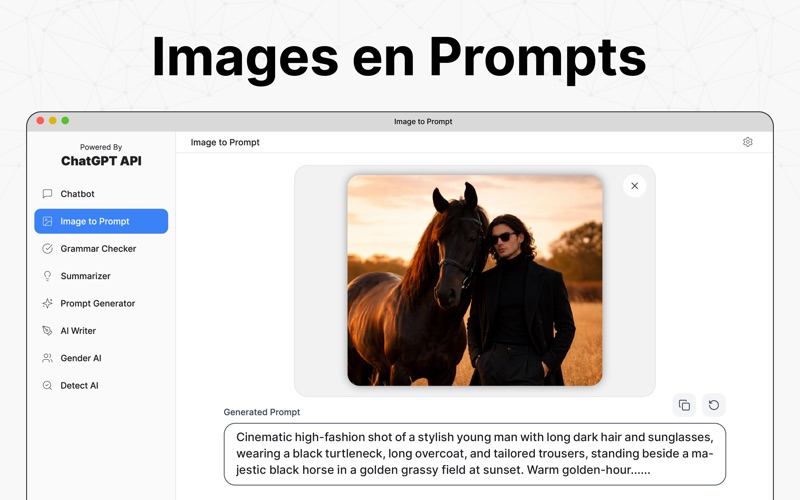
Task: Select Image to Prompt in sidebar
Action: [x=101, y=221]
